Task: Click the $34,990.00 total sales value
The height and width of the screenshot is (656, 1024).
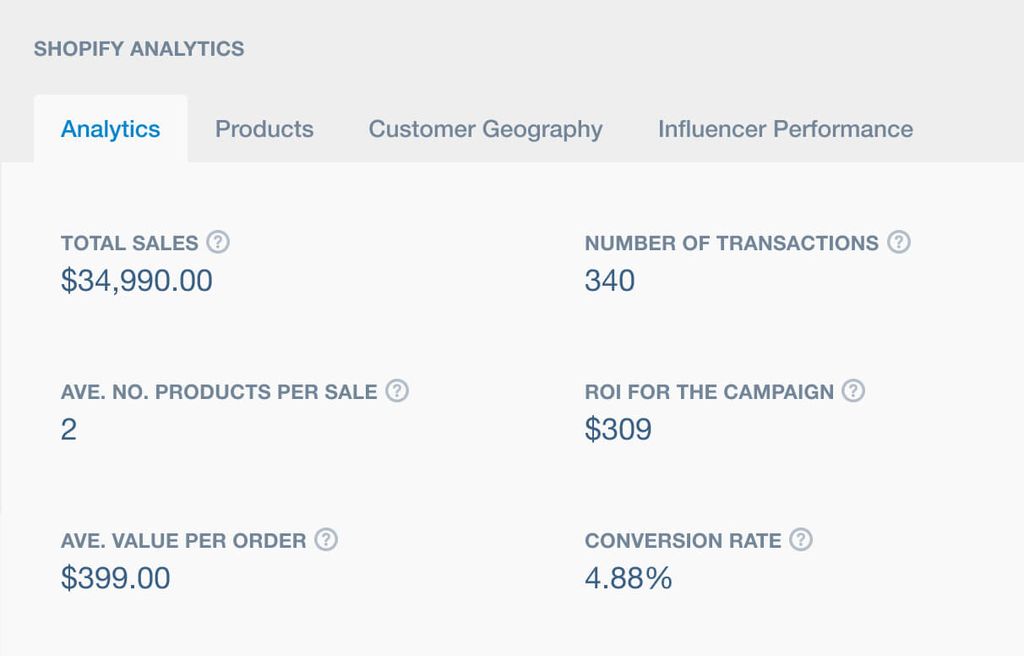Action: pos(137,281)
